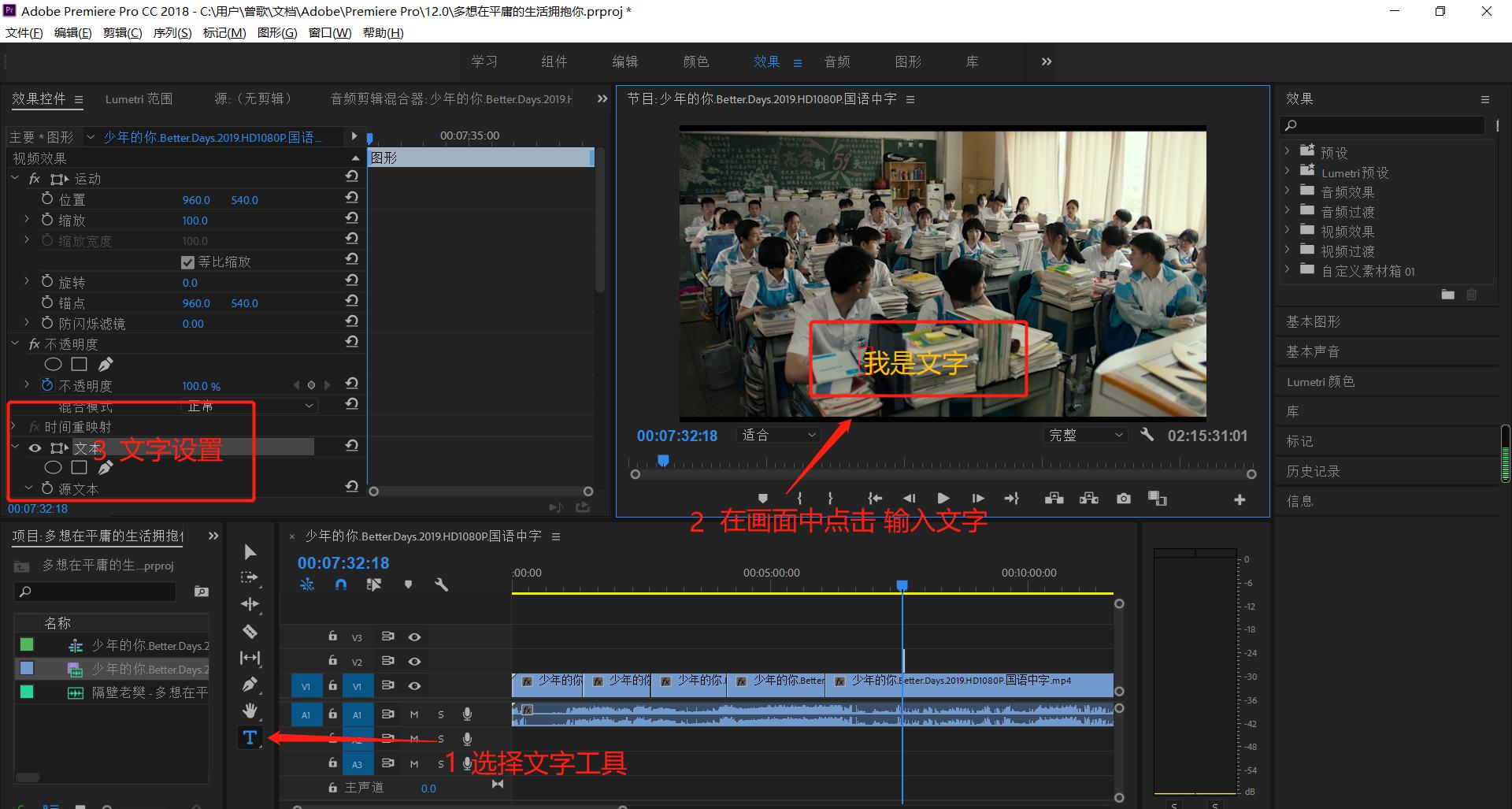1512x809 pixels.
Task: Select the Type (T) tool
Action: 250,737
